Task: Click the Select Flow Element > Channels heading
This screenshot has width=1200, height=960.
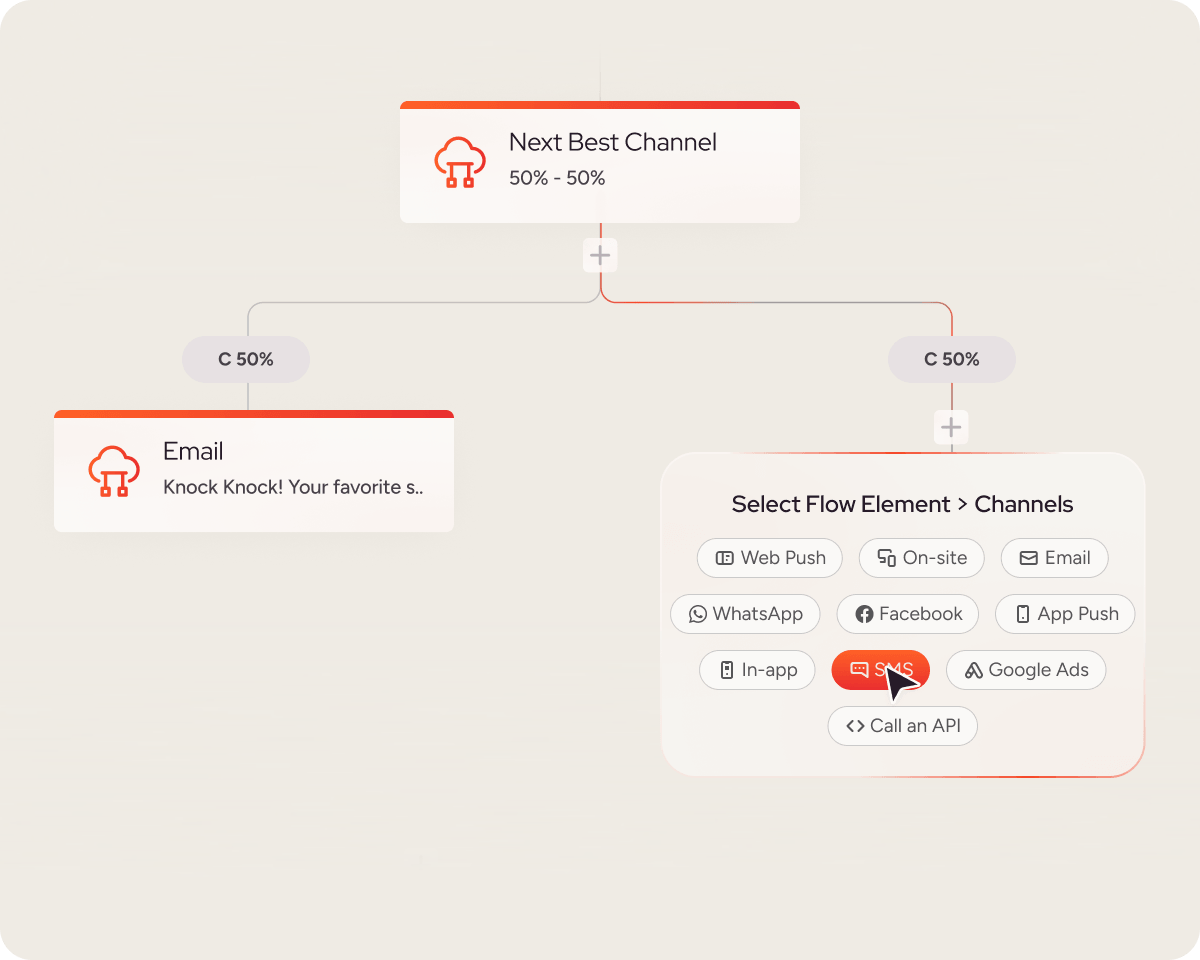Action: click(x=902, y=504)
